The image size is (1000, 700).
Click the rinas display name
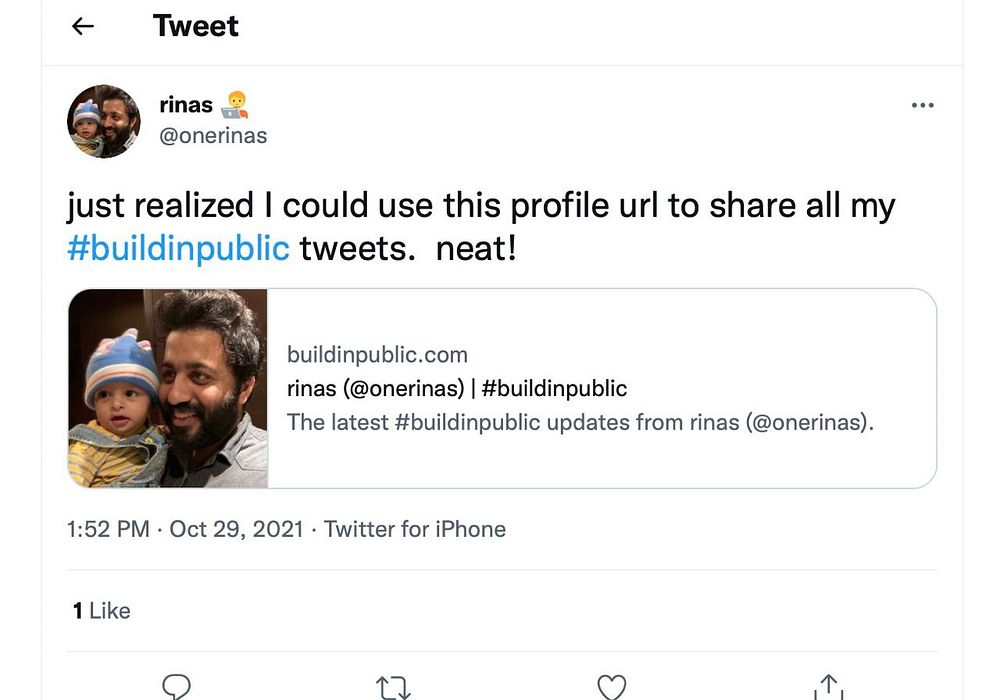coord(186,105)
